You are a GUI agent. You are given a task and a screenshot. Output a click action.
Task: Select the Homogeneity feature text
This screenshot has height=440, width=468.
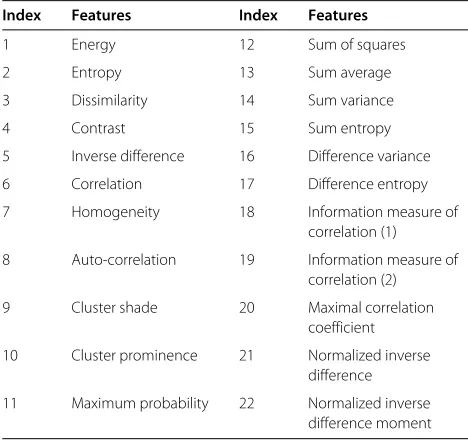point(115,213)
